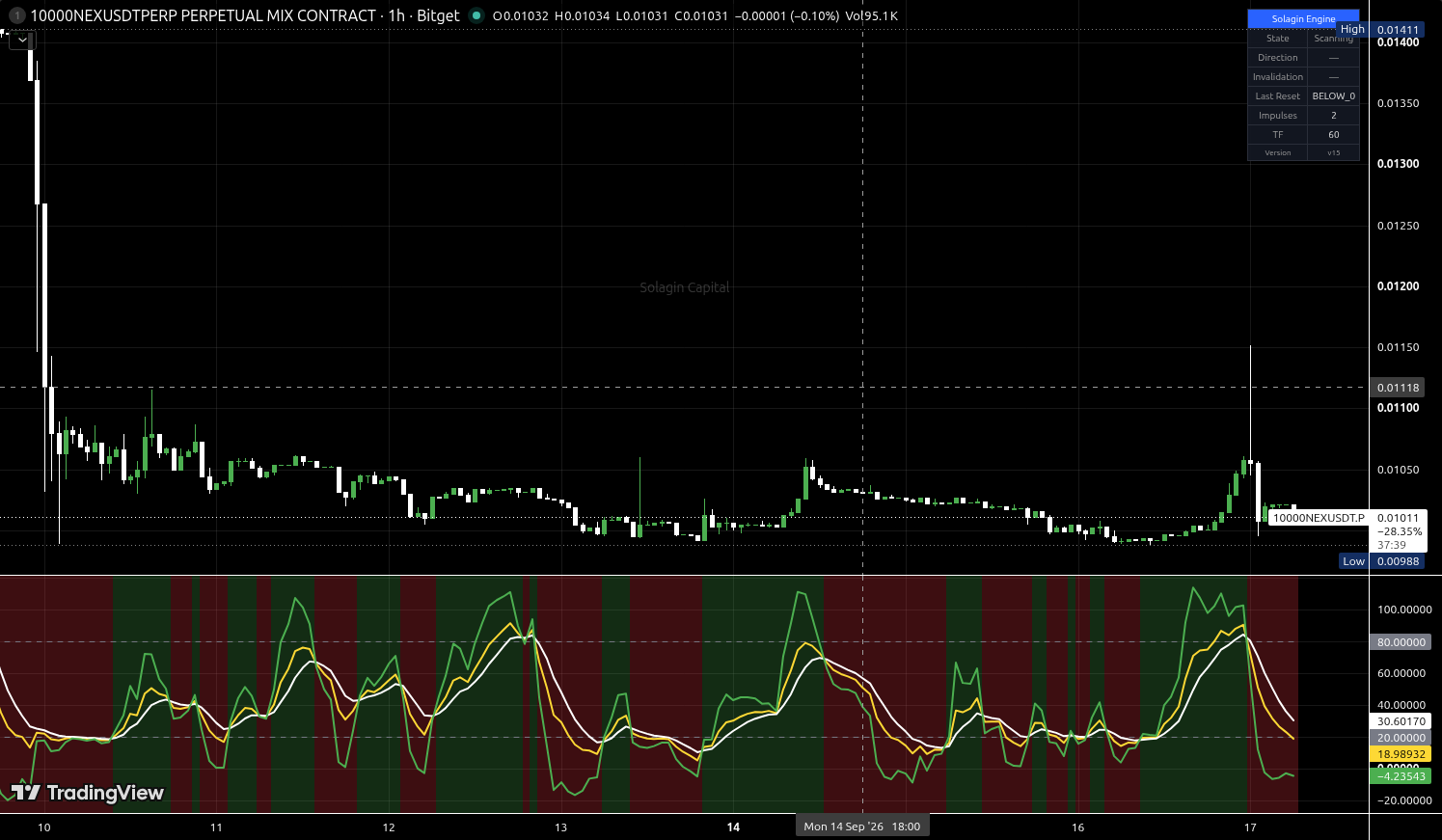Click the date 12 on the time axis
This screenshot has height=840, width=1442.
tap(389, 827)
